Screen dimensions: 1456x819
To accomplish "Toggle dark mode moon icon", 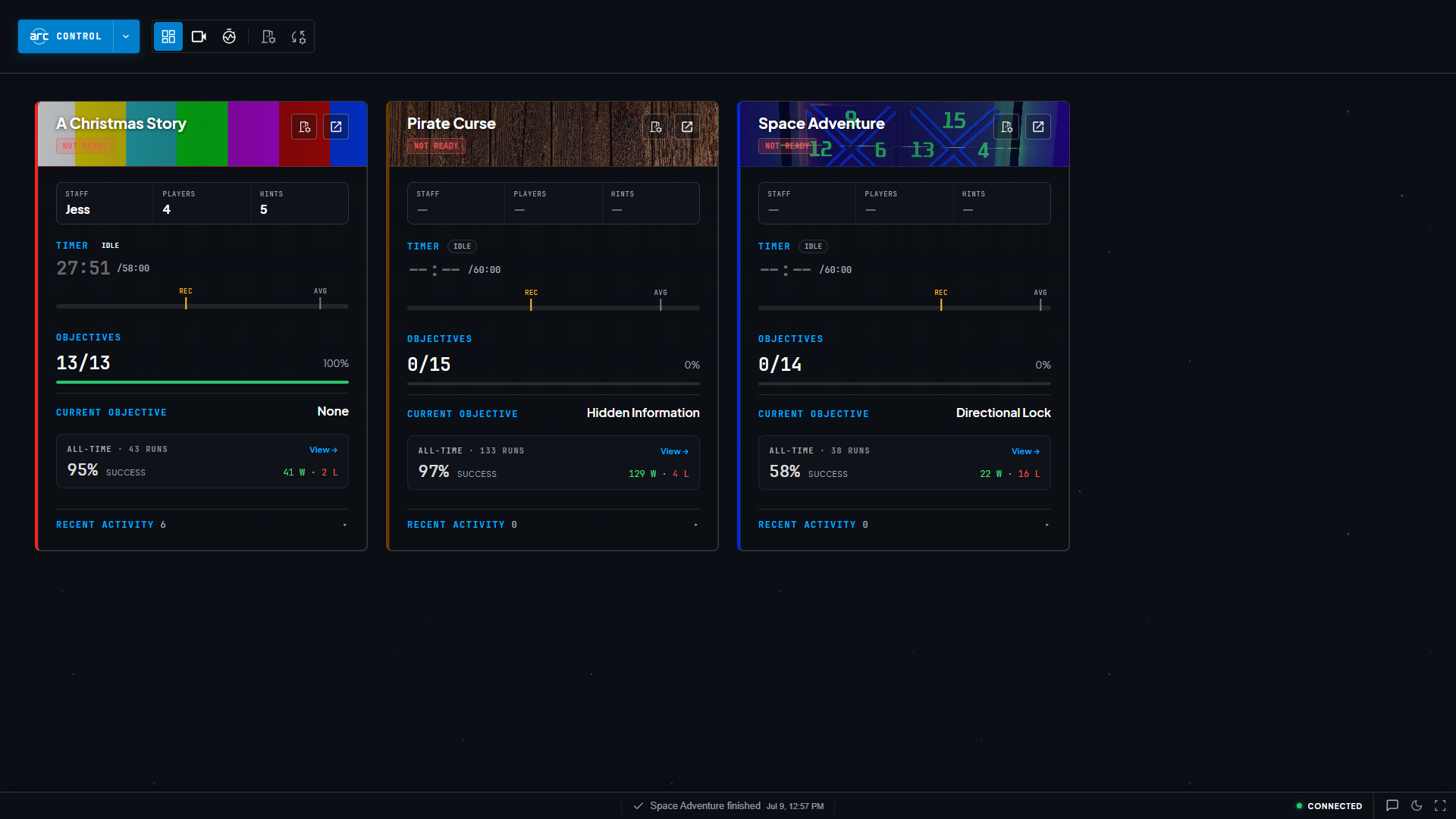I will pyautogui.click(x=1417, y=806).
